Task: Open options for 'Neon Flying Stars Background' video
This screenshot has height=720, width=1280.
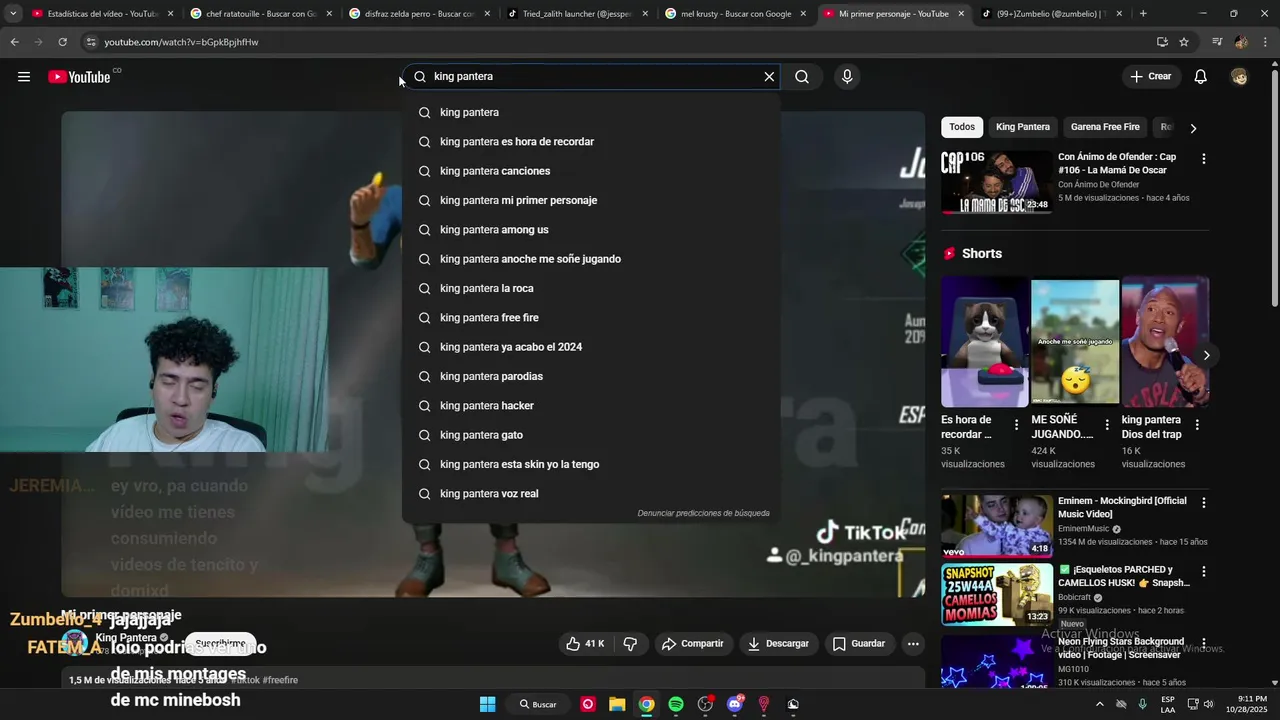Action: point(1203,644)
